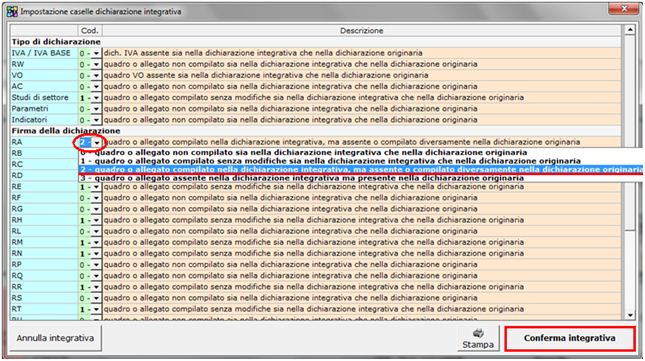Open the RQ row code dropdown
The height and width of the screenshot is (361, 645).
coord(96,276)
